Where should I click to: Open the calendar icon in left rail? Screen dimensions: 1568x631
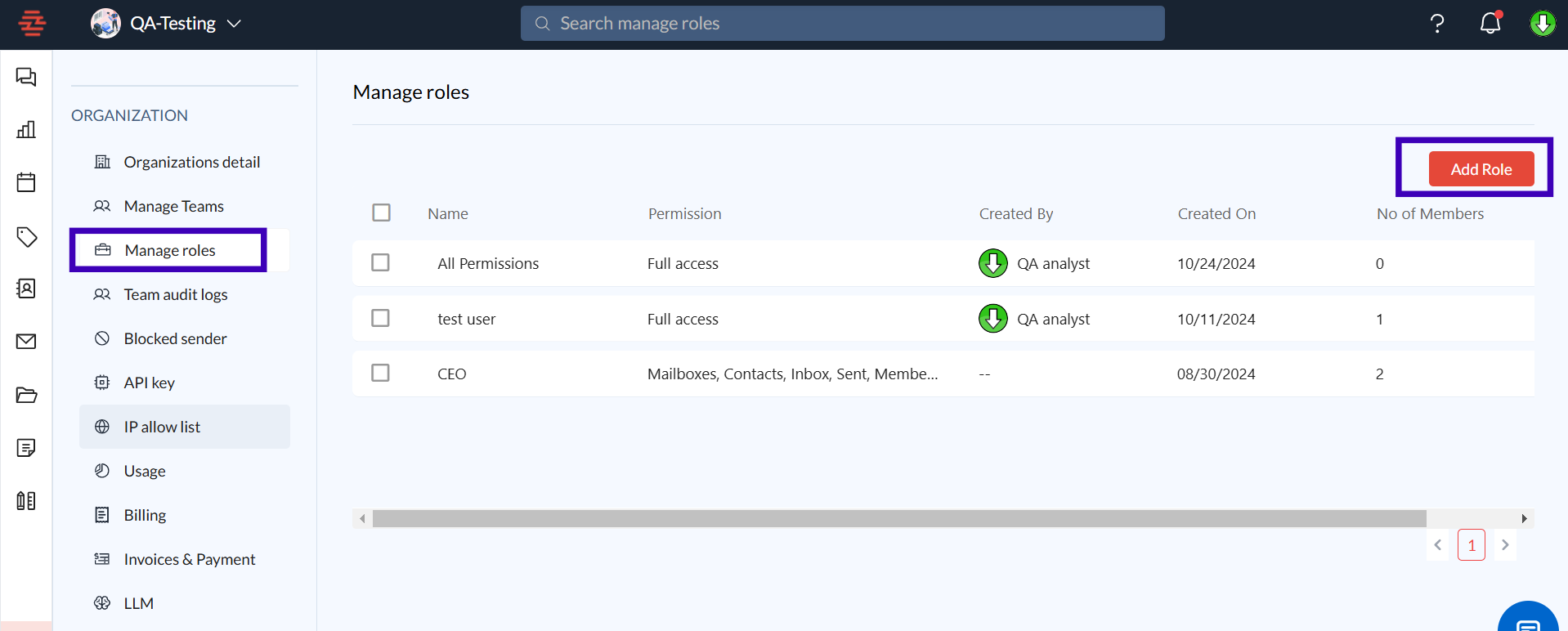pyautogui.click(x=26, y=182)
